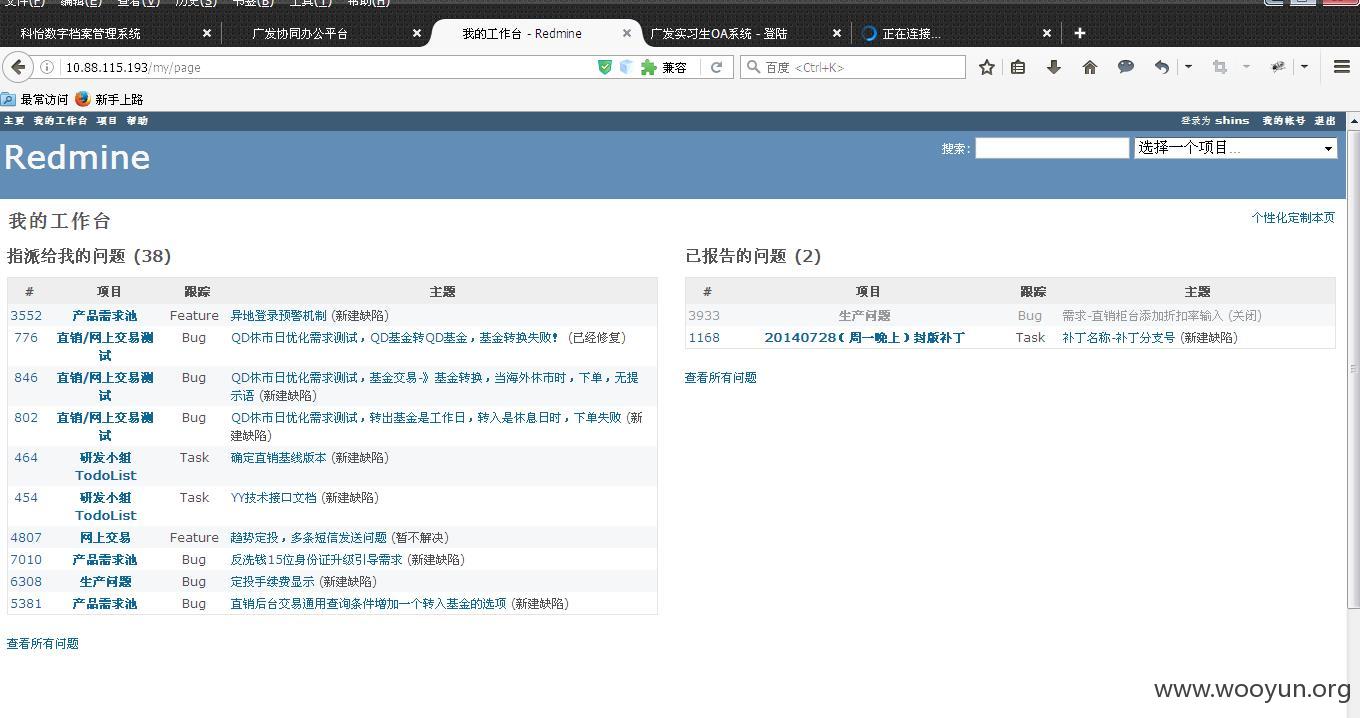Open the shins user profile link
The height and width of the screenshot is (718, 1360).
pyautogui.click(x=1232, y=120)
